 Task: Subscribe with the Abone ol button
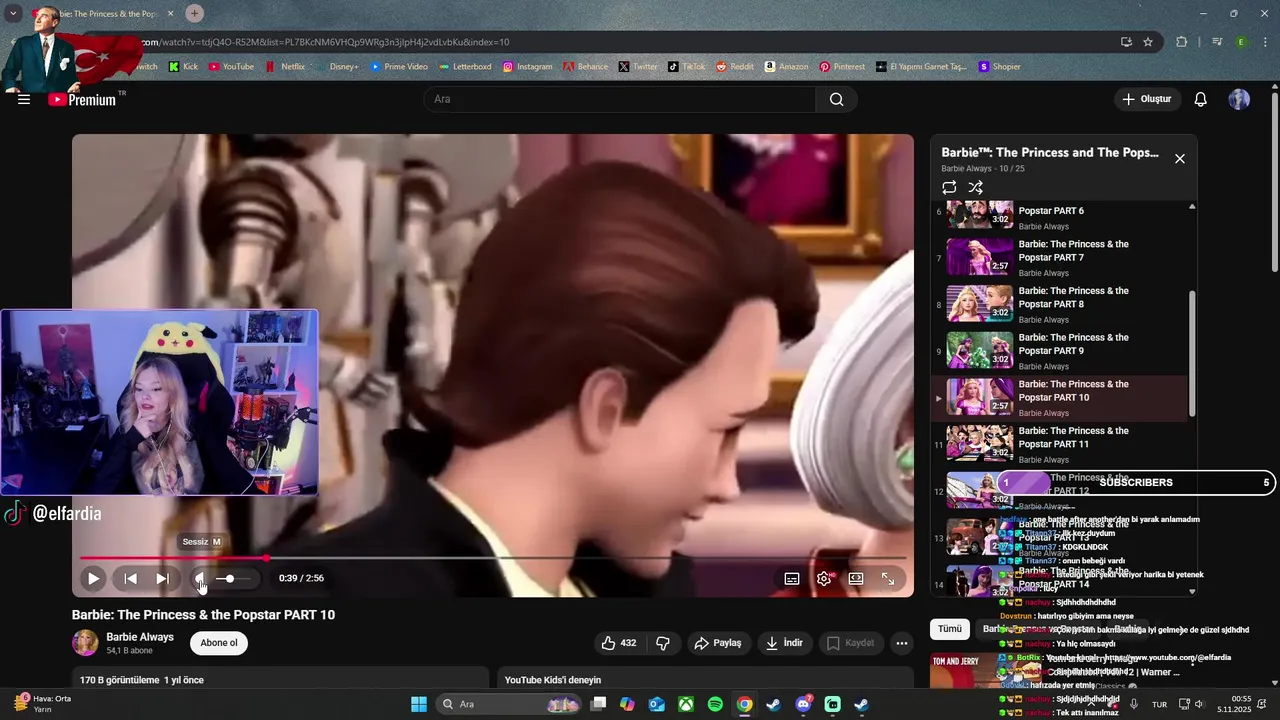point(219,643)
